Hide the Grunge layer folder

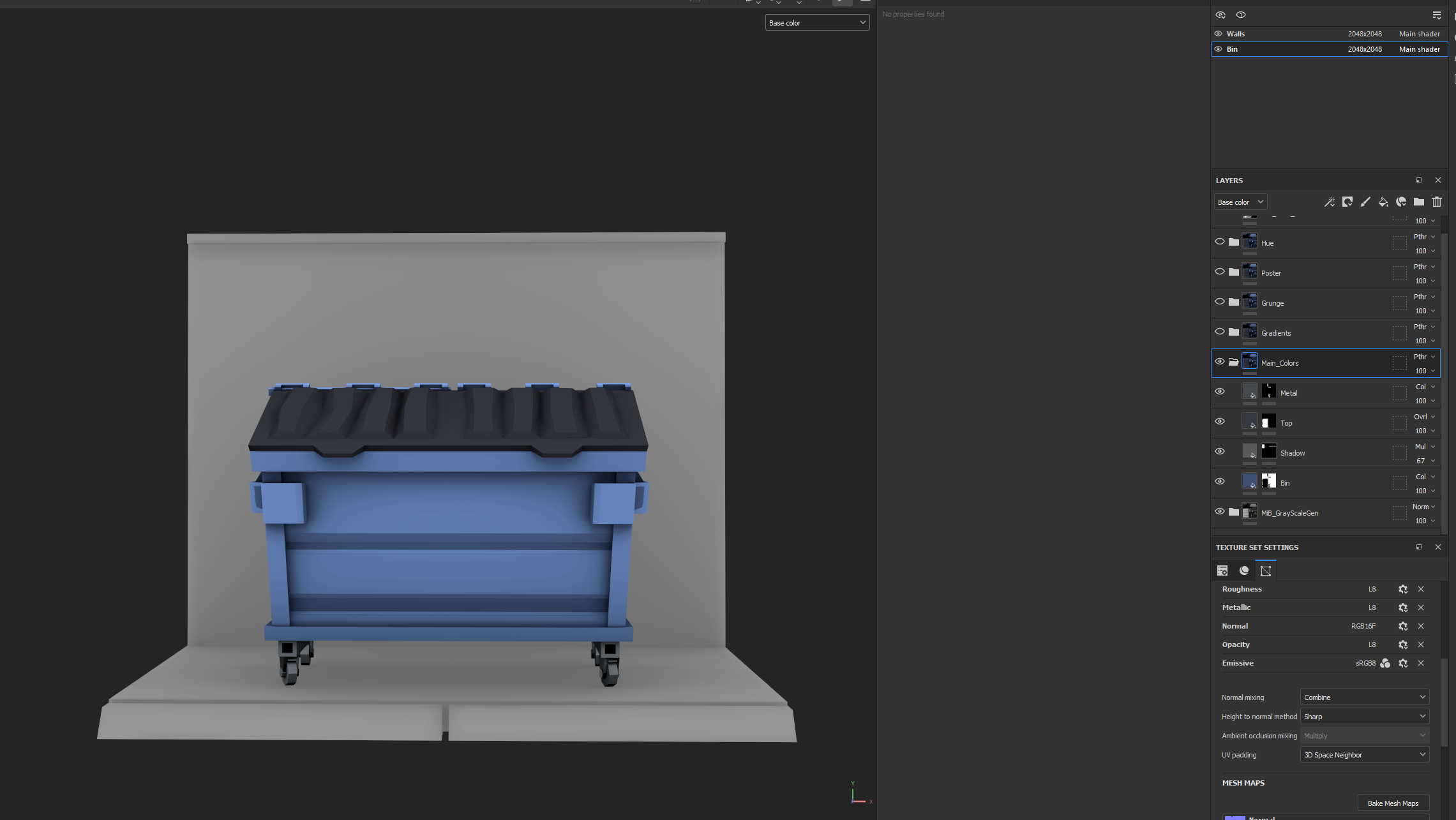click(1219, 302)
